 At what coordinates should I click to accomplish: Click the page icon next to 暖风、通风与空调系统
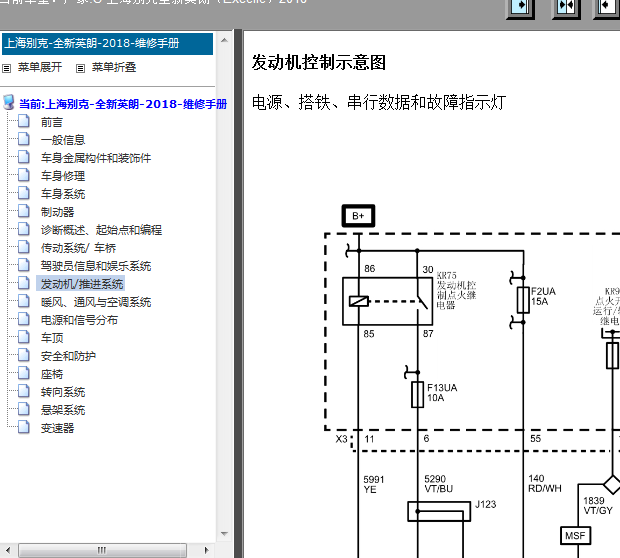(x=24, y=301)
